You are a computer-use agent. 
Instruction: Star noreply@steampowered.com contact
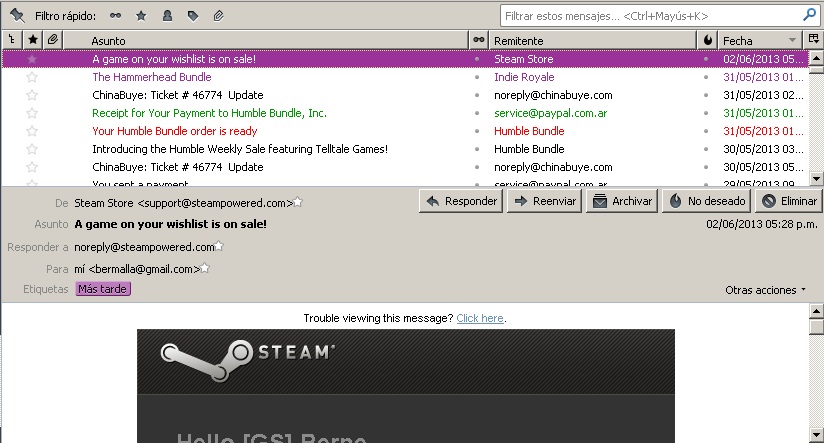click(x=219, y=246)
